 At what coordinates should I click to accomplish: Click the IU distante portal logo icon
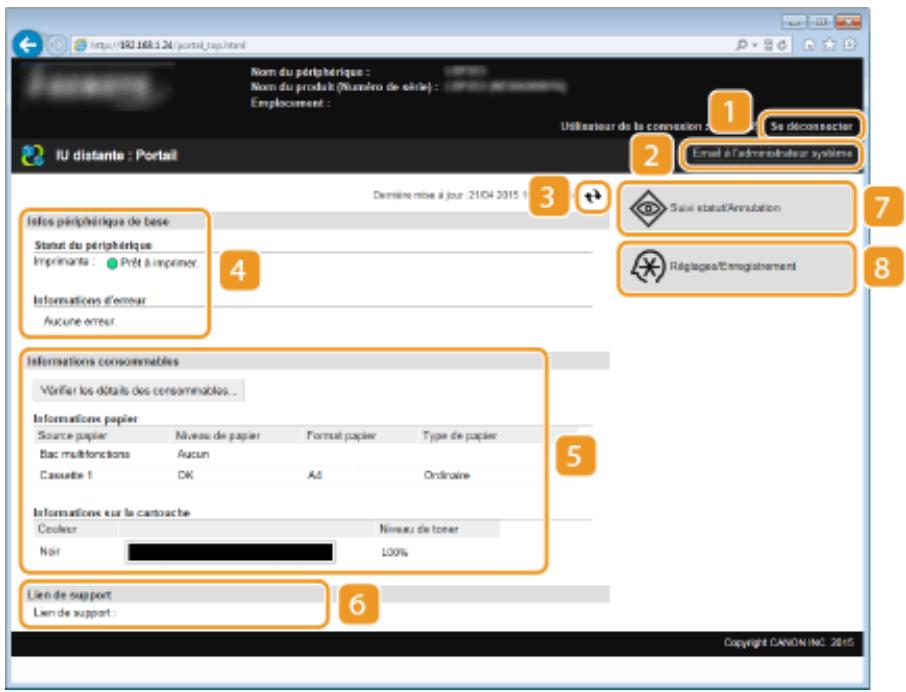coord(32,155)
